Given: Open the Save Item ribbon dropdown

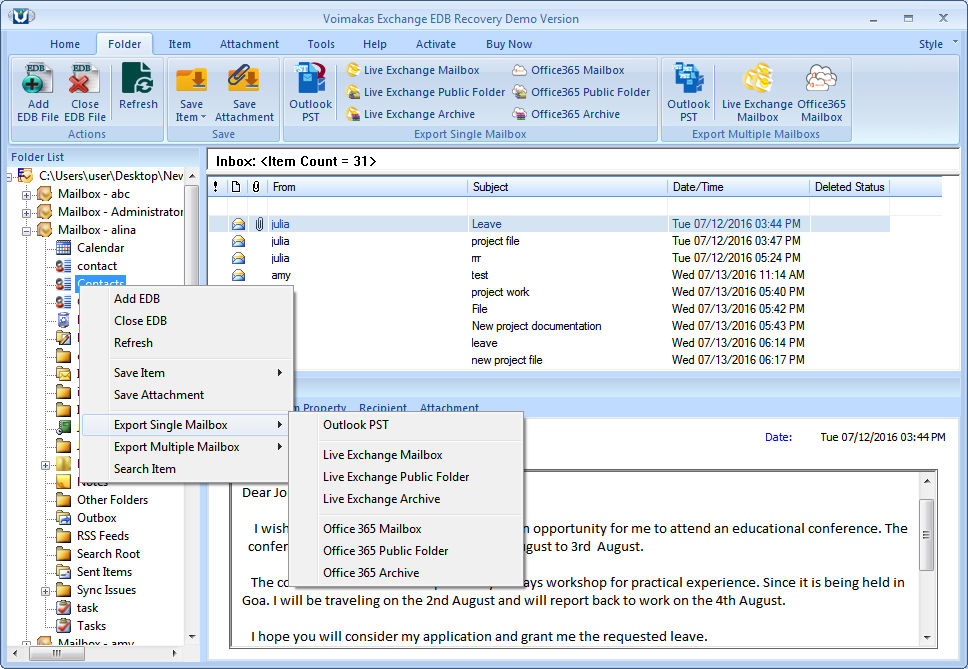Looking at the screenshot, I should pyautogui.click(x=191, y=93).
